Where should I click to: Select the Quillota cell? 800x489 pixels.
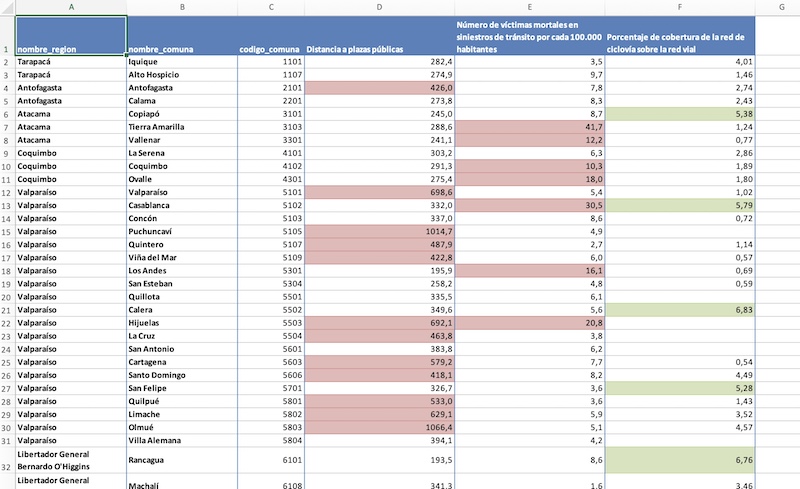coord(182,297)
